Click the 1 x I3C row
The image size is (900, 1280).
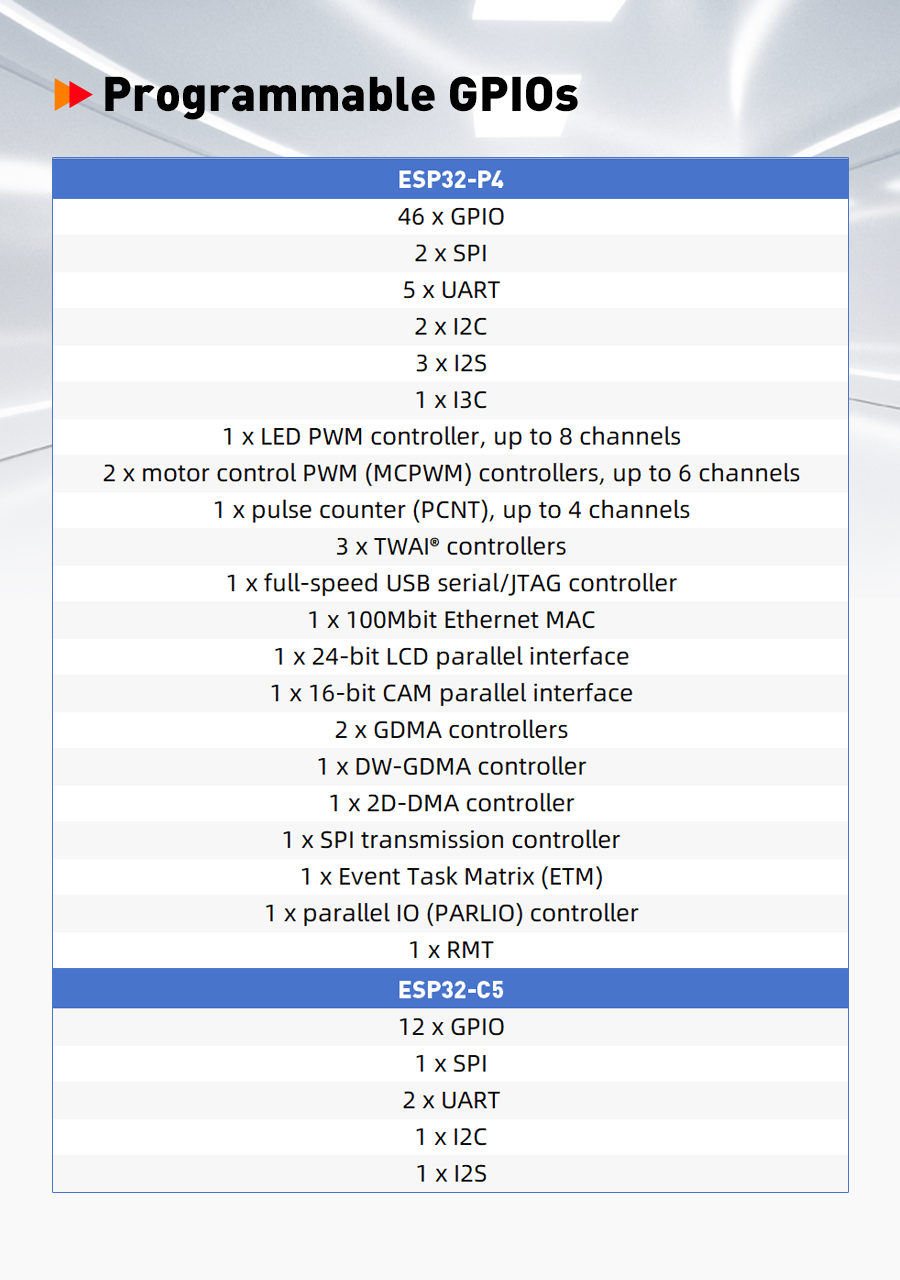coord(450,400)
